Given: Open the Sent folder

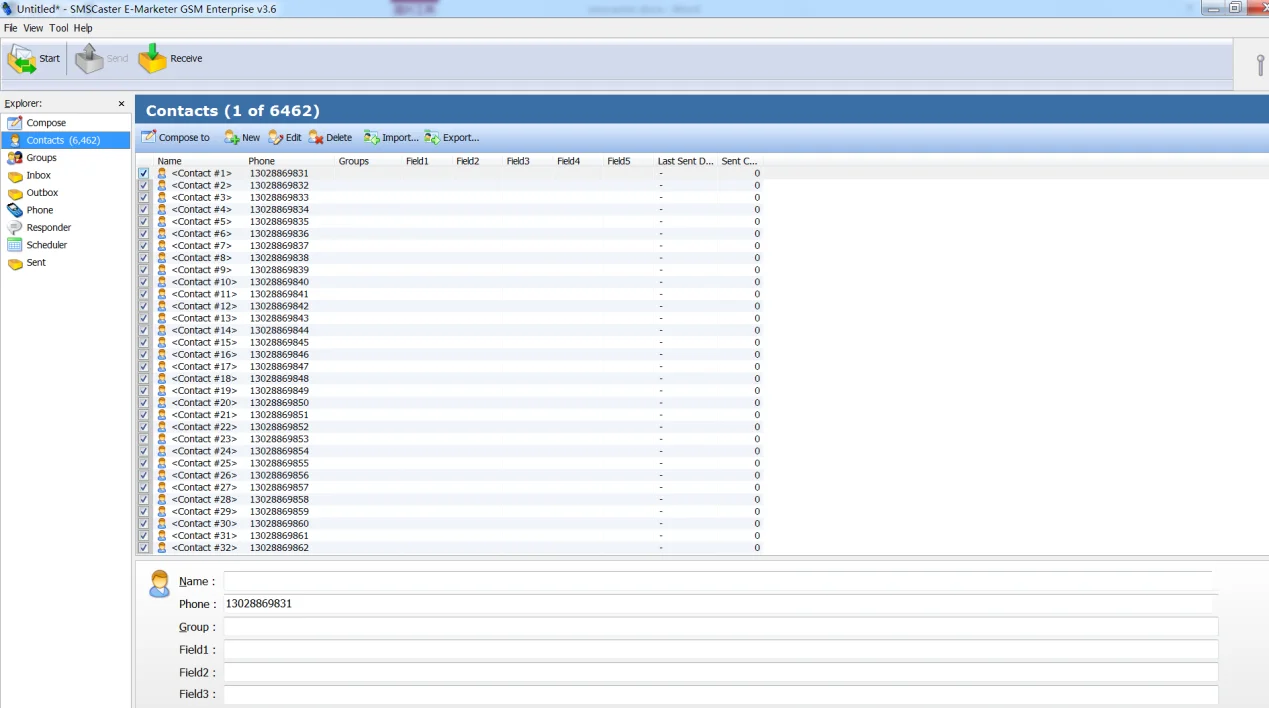Looking at the screenshot, I should pyautogui.click(x=36, y=263).
